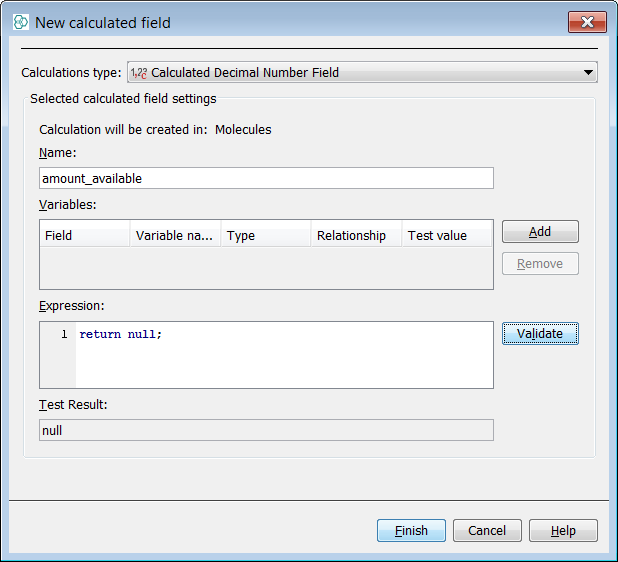Viewport: 618px width, 562px height.
Task: Select the Calculated Decimal Number Field combo box
Action: tap(360, 73)
